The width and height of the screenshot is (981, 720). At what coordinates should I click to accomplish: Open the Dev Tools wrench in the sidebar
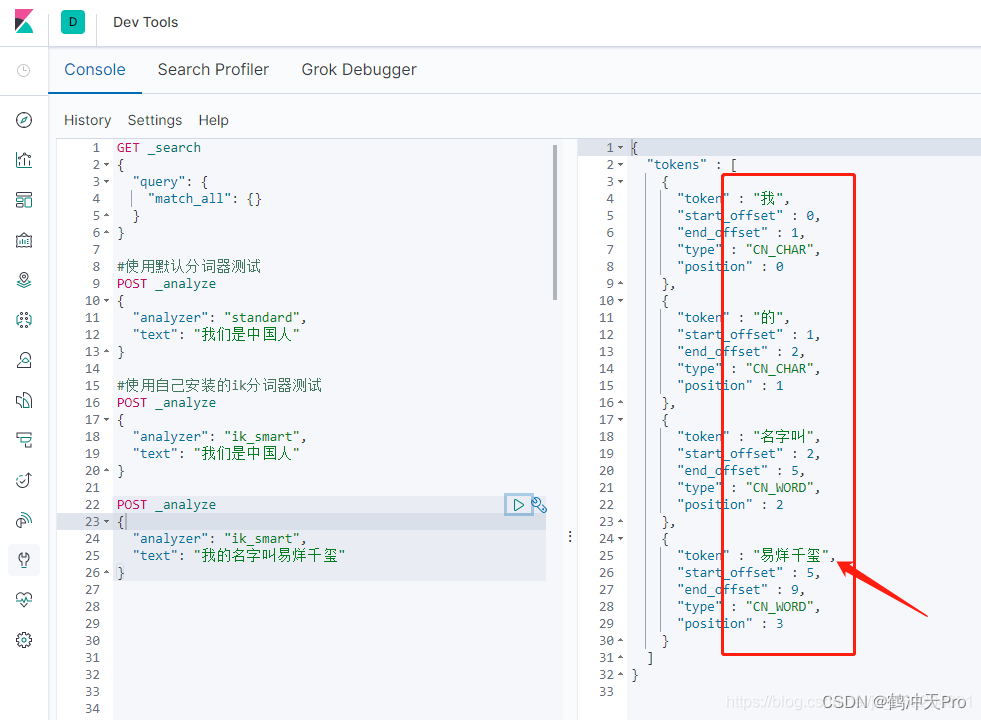click(x=24, y=560)
